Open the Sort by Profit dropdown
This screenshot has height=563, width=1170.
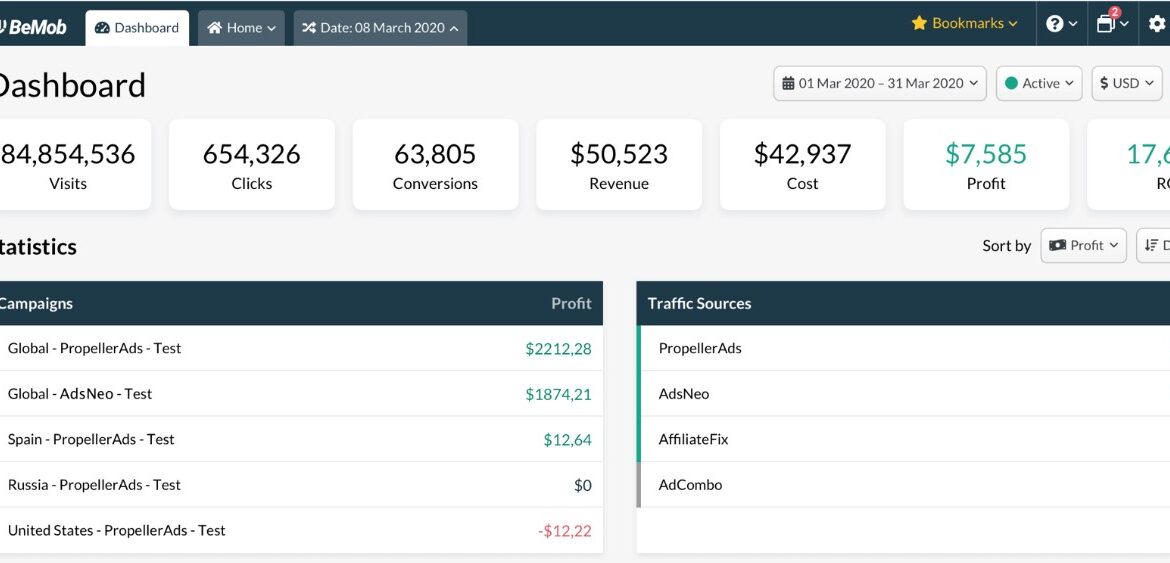tap(1083, 245)
